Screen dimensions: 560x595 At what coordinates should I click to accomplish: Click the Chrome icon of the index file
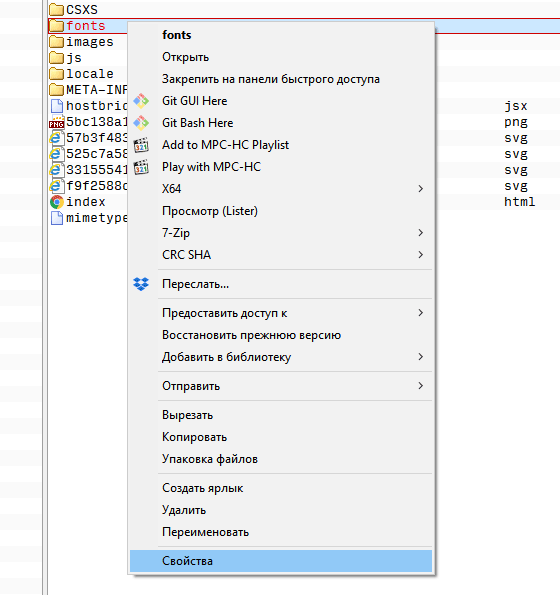(57, 202)
